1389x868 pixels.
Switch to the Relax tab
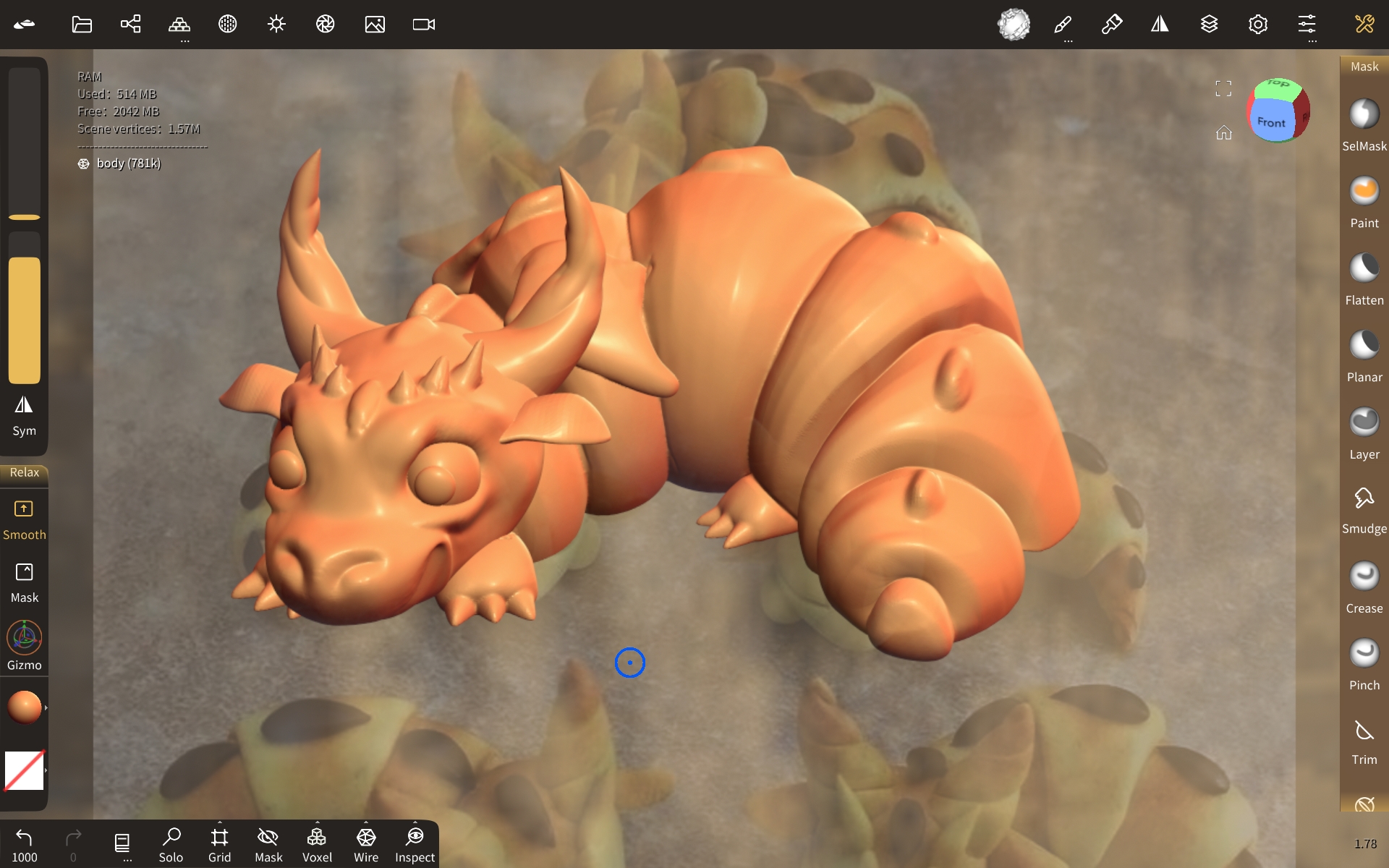[x=24, y=472]
